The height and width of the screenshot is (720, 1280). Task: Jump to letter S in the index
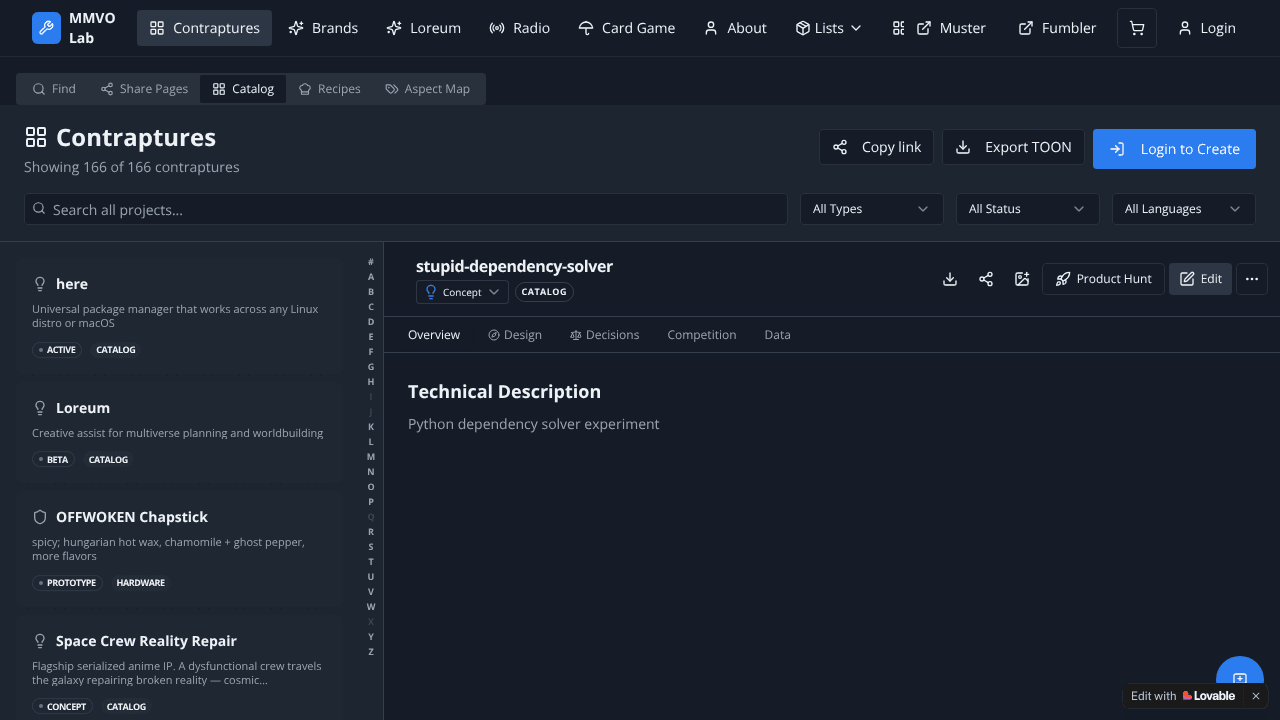tap(371, 547)
